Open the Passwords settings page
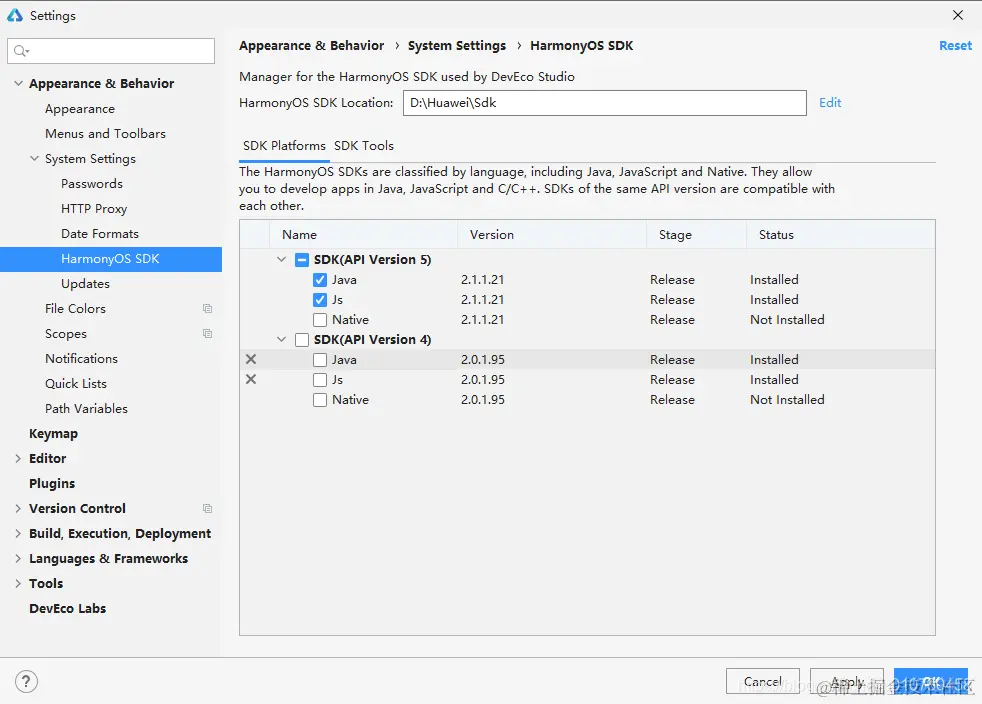This screenshot has width=982, height=704. (91, 184)
